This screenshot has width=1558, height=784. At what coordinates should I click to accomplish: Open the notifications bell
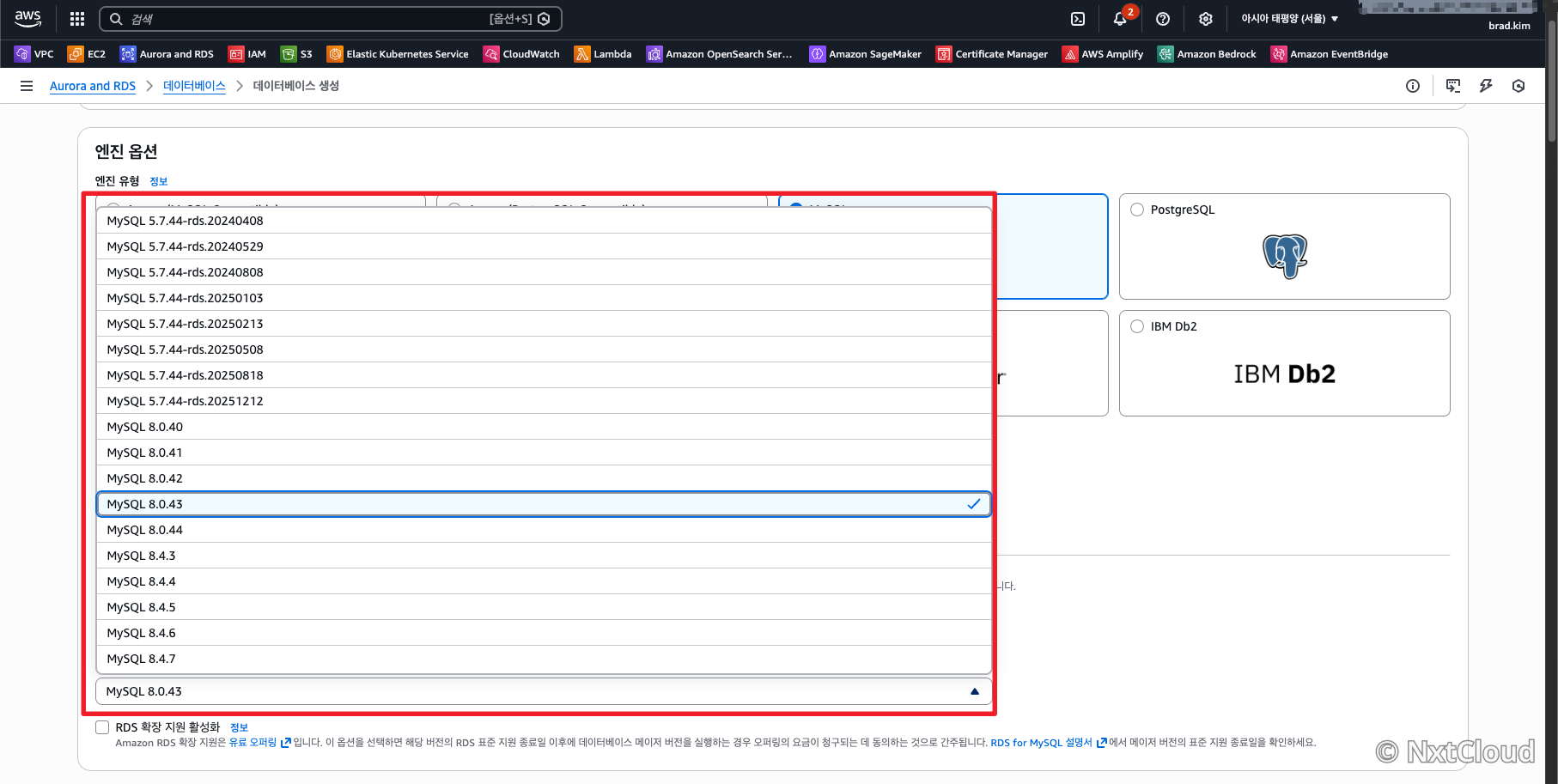pyautogui.click(x=1120, y=19)
